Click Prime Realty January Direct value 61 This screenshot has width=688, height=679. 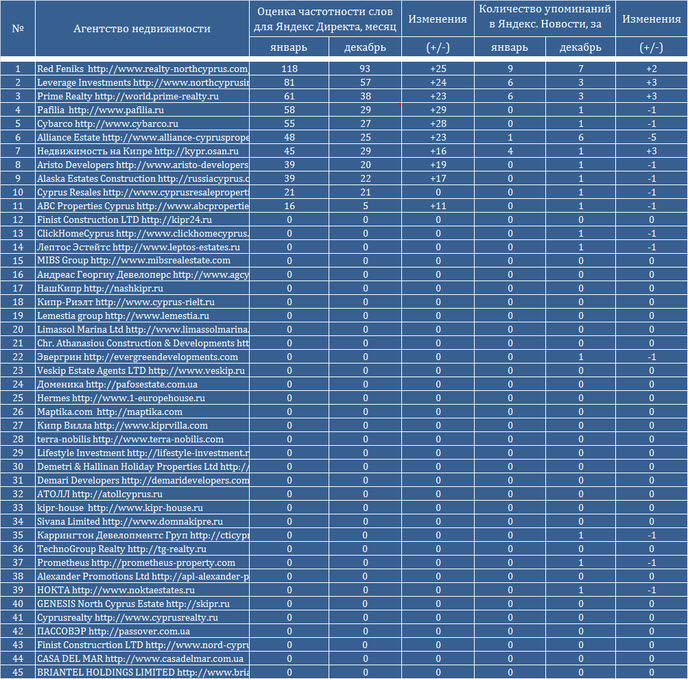(289, 96)
